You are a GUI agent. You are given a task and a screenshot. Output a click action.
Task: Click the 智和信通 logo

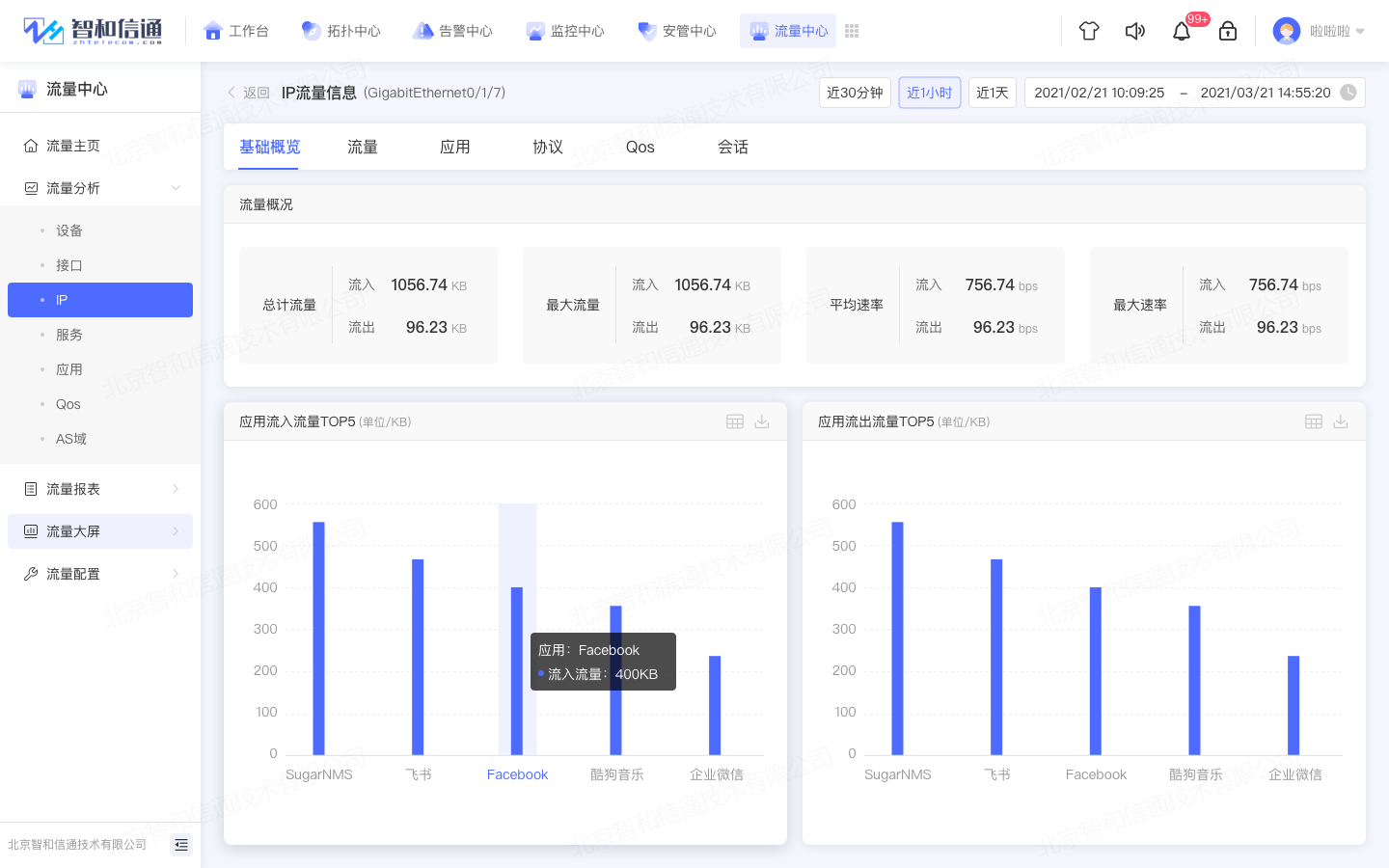tap(93, 31)
